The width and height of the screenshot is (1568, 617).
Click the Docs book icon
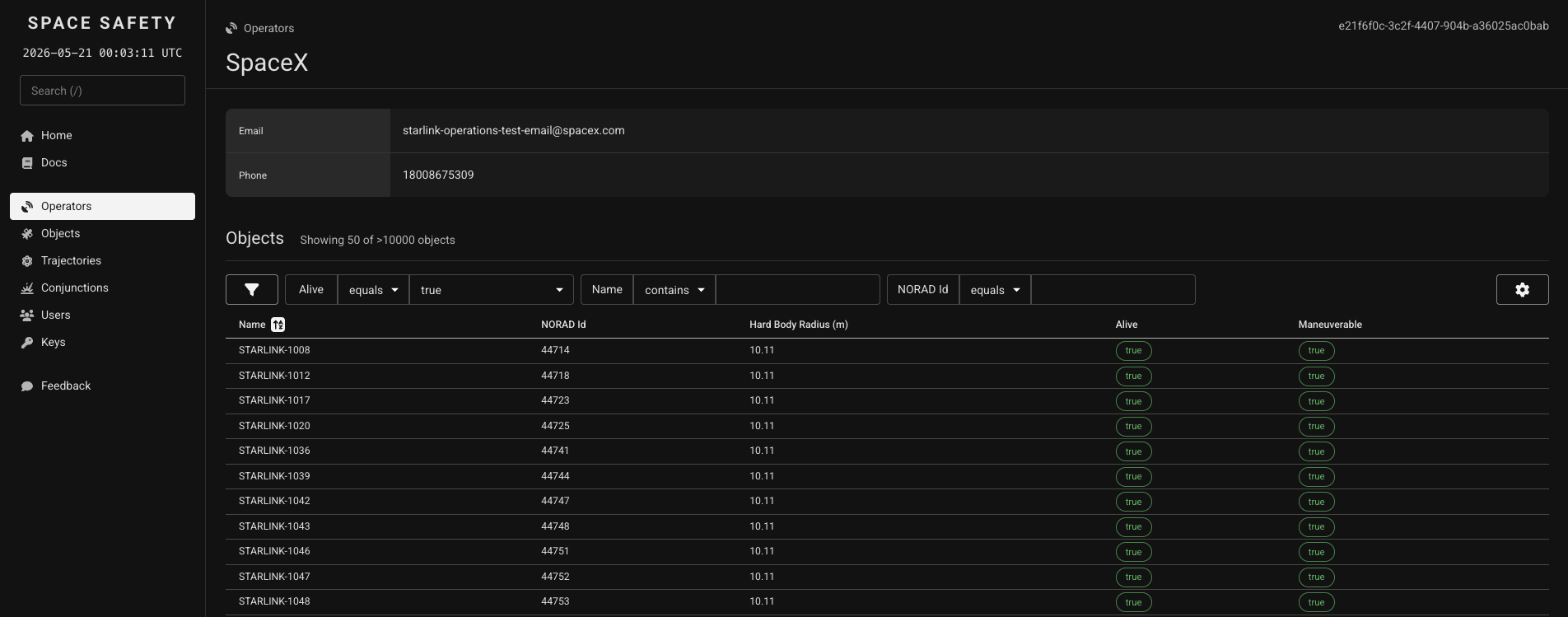point(27,163)
